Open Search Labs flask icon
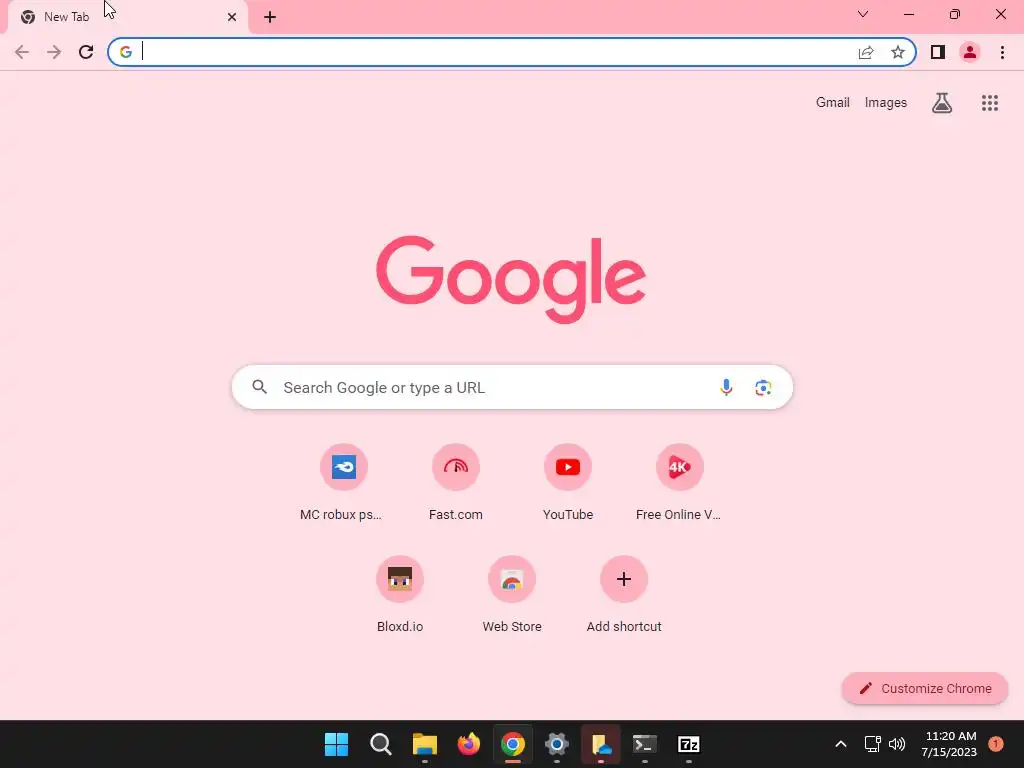 coord(942,103)
